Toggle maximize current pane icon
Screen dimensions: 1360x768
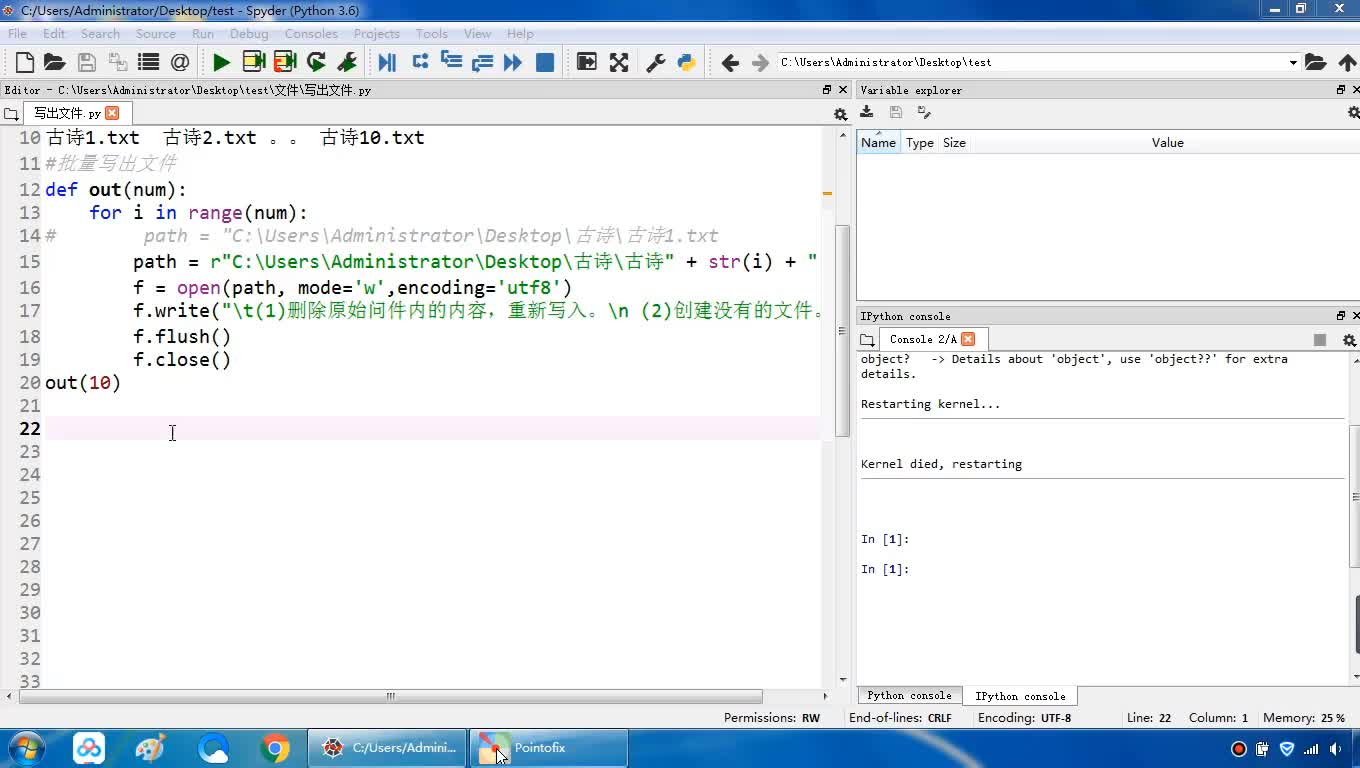[587, 62]
